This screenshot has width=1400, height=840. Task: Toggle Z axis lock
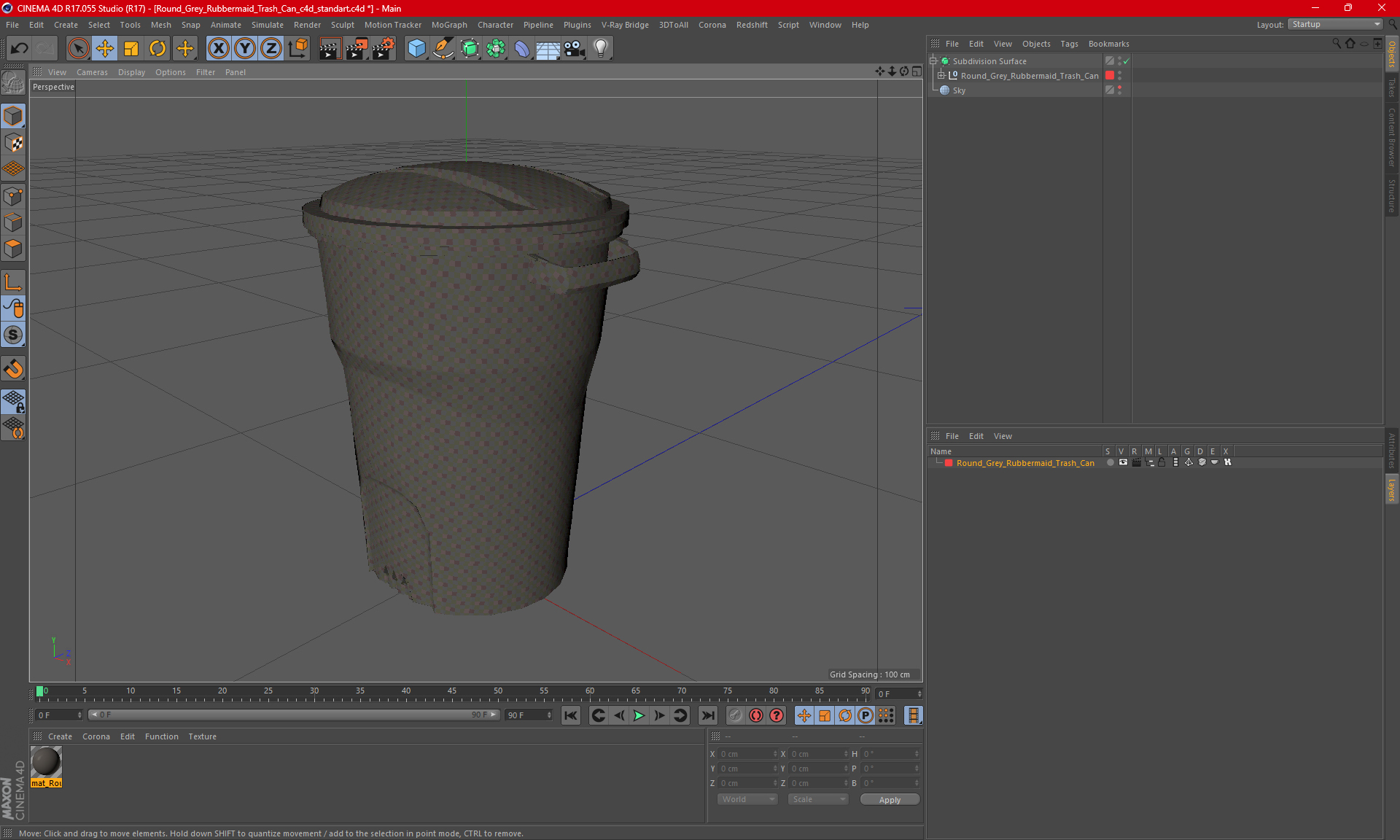tap(271, 49)
